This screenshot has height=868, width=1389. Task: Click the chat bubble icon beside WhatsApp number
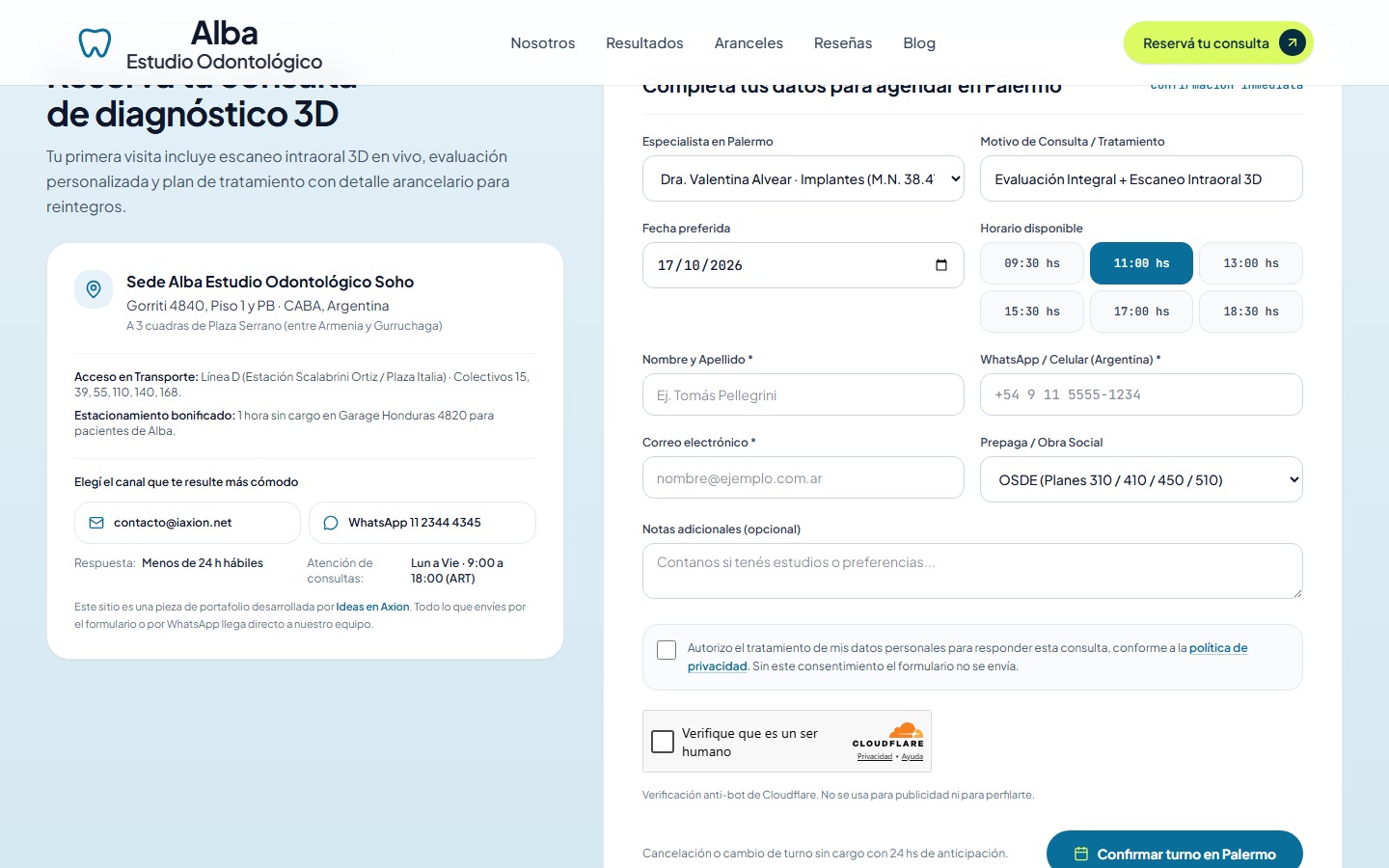tap(331, 523)
